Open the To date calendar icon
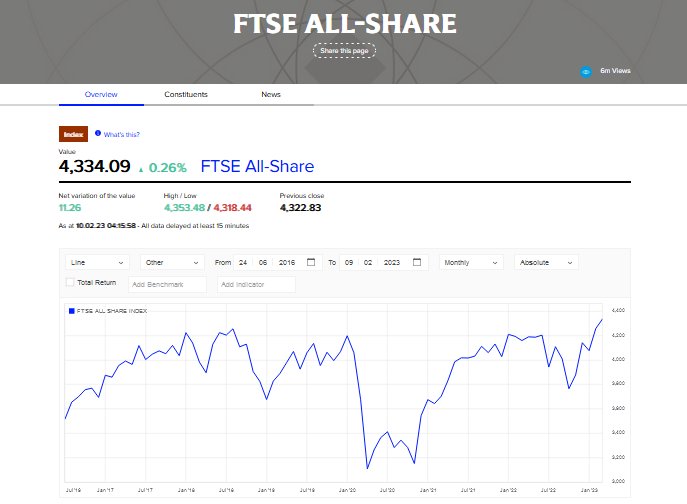The height and width of the screenshot is (504, 687). [x=417, y=262]
